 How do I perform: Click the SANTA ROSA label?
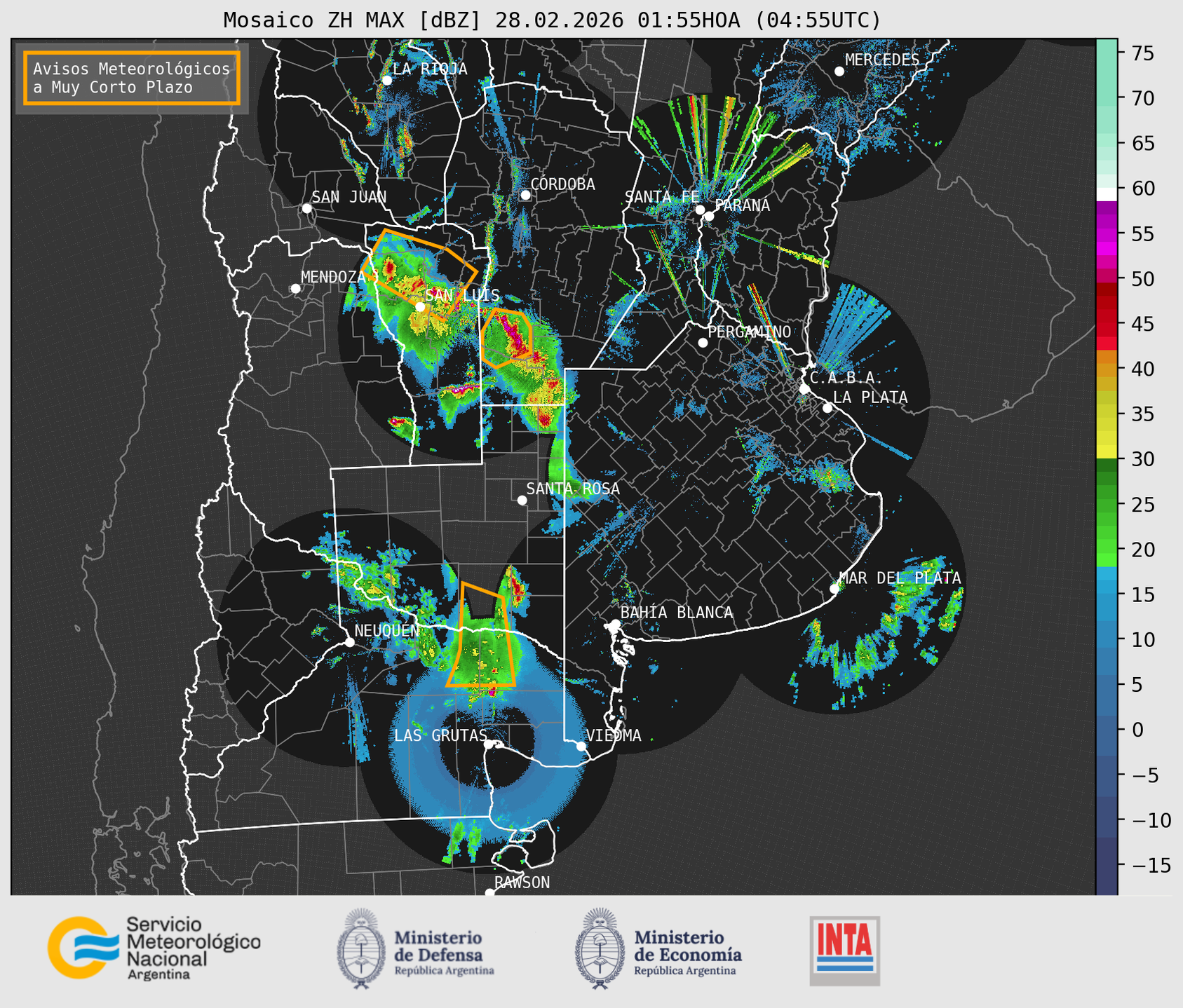(x=573, y=489)
